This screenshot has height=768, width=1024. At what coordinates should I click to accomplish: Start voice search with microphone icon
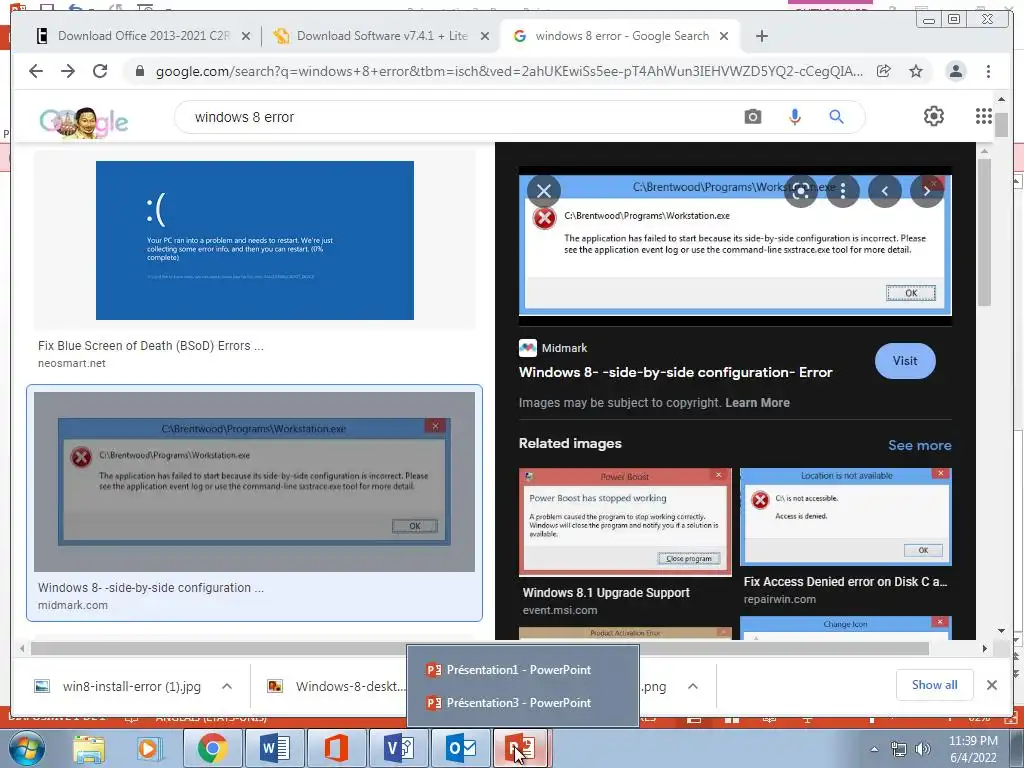click(x=795, y=117)
